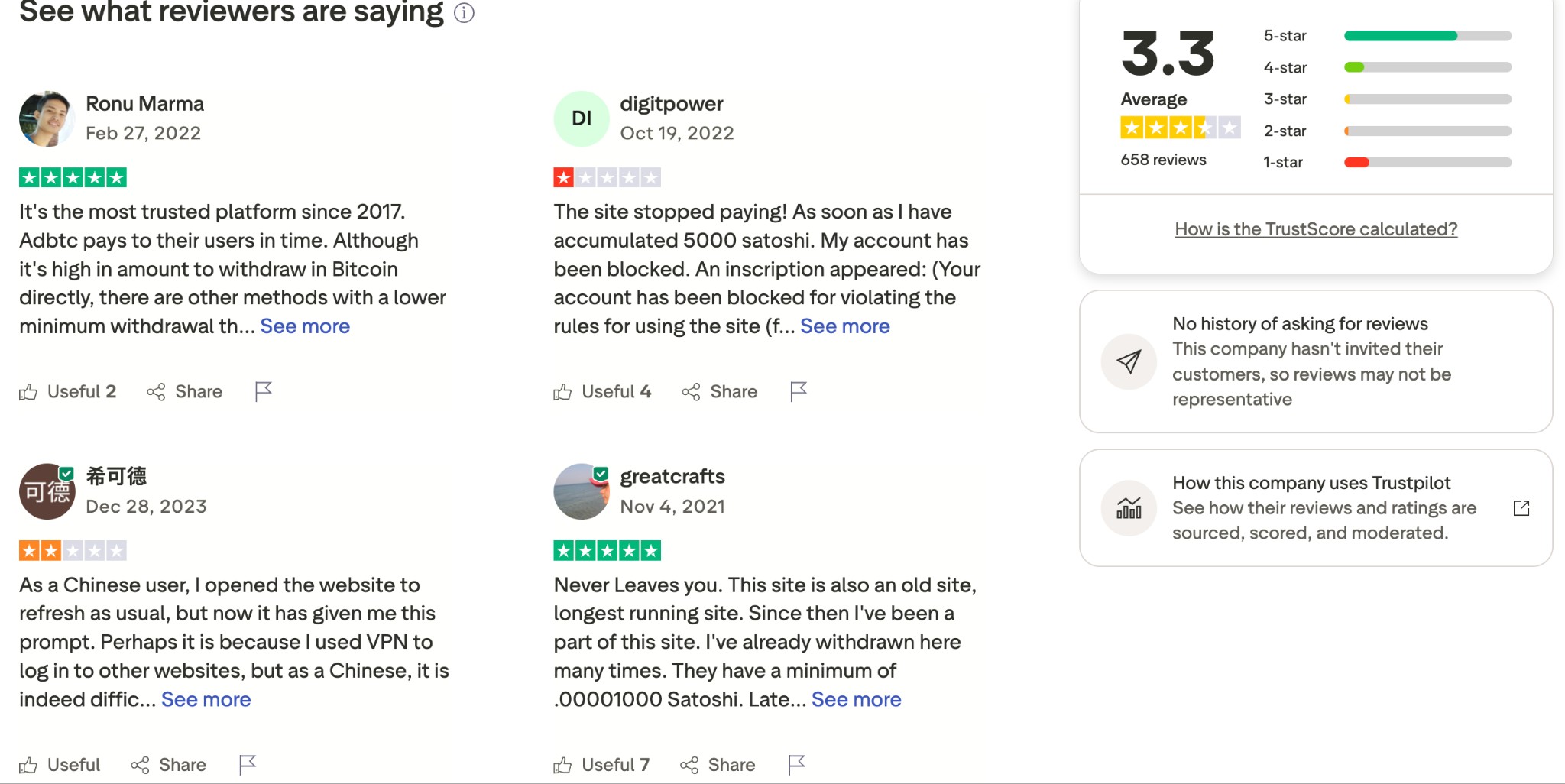The width and height of the screenshot is (1565, 784).
Task: Click the paper plane icon for review history
Action: [1129, 361]
